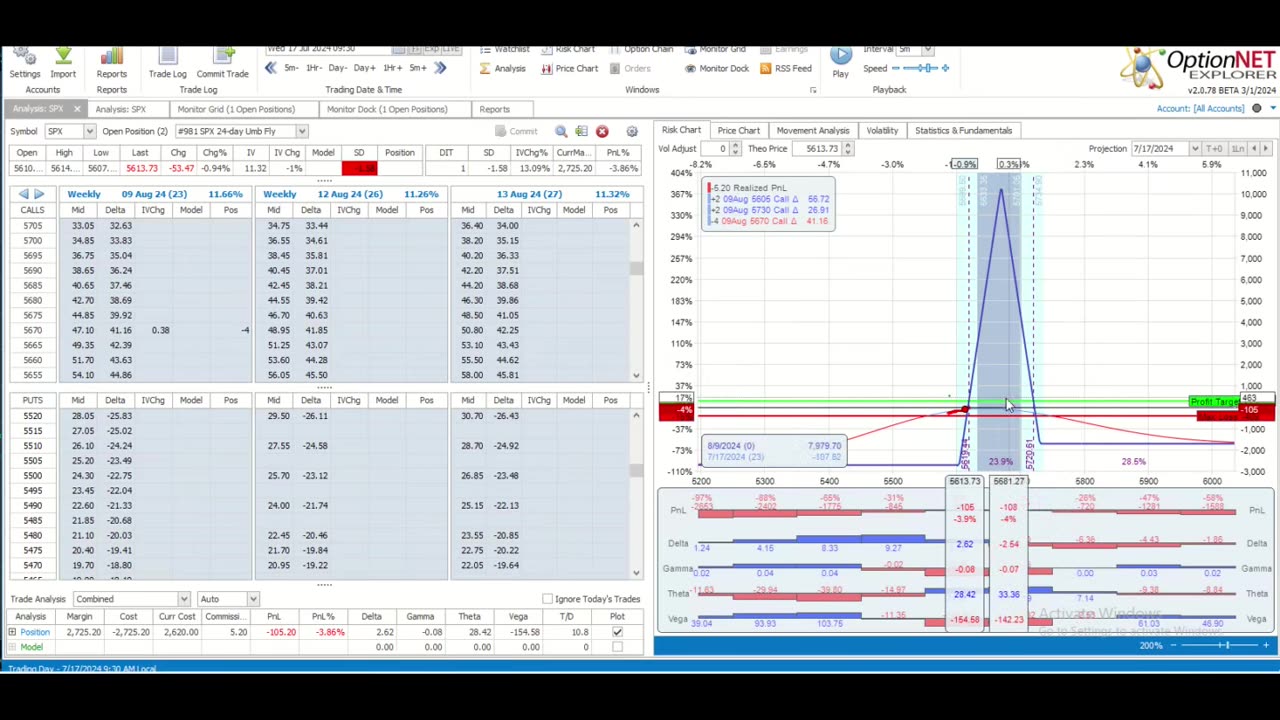The image size is (1280, 720).
Task: Open the Reports bar-chart icon
Action: click(x=112, y=62)
